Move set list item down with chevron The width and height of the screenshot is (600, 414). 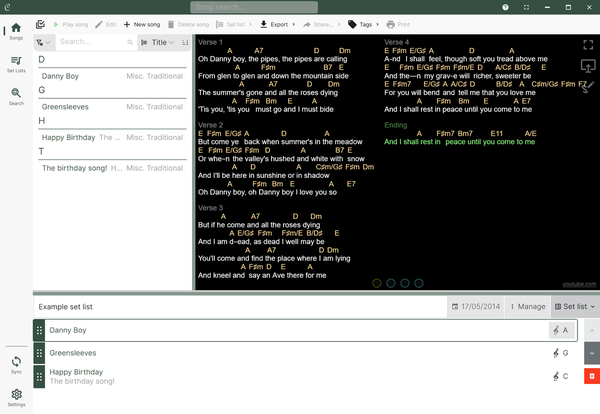[592, 353]
